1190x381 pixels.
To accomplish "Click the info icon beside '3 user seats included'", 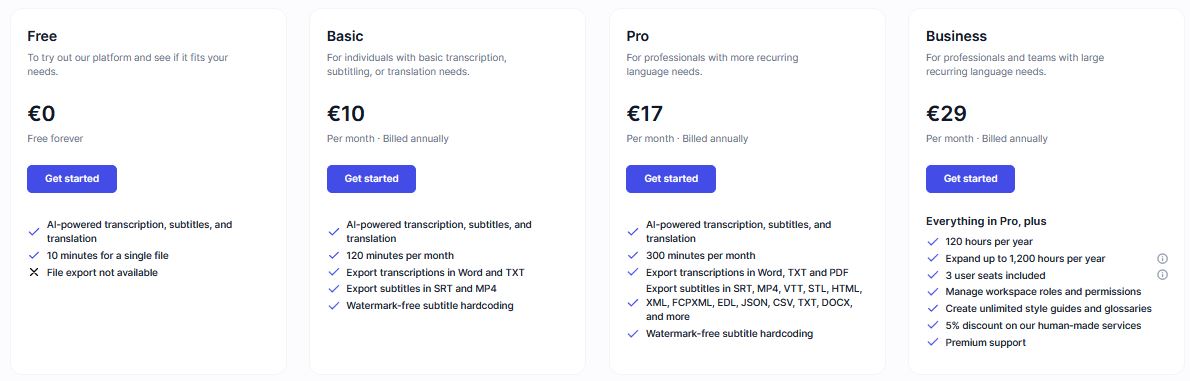I will (x=1162, y=275).
